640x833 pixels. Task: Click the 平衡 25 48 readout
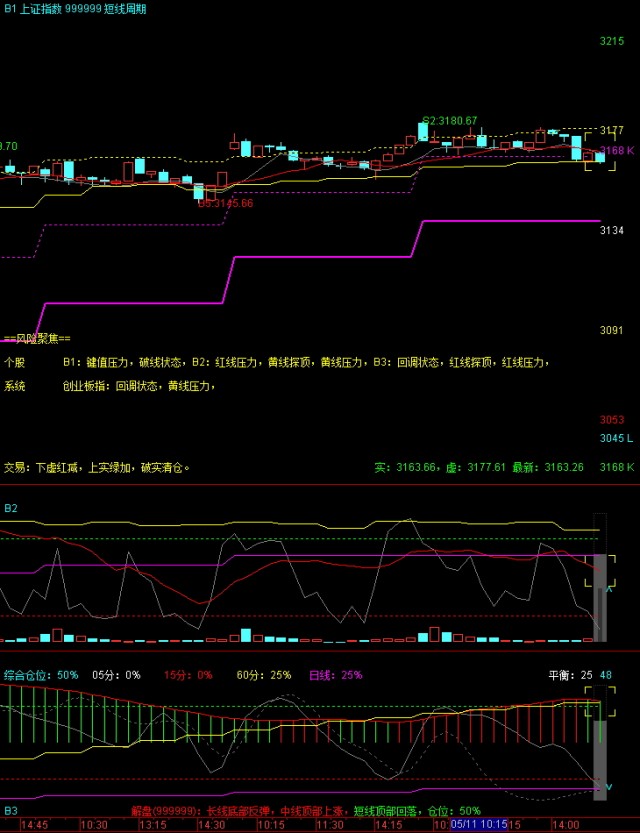point(580,675)
